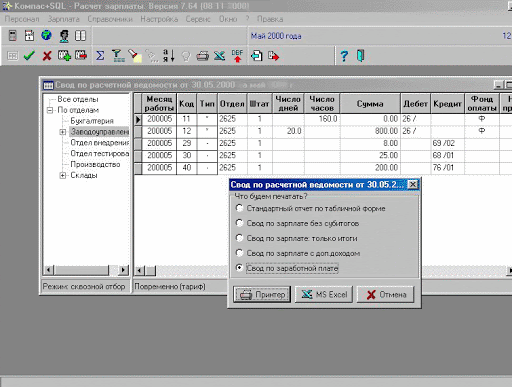Click the exit door icon
The image size is (512, 387).
(361, 55)
